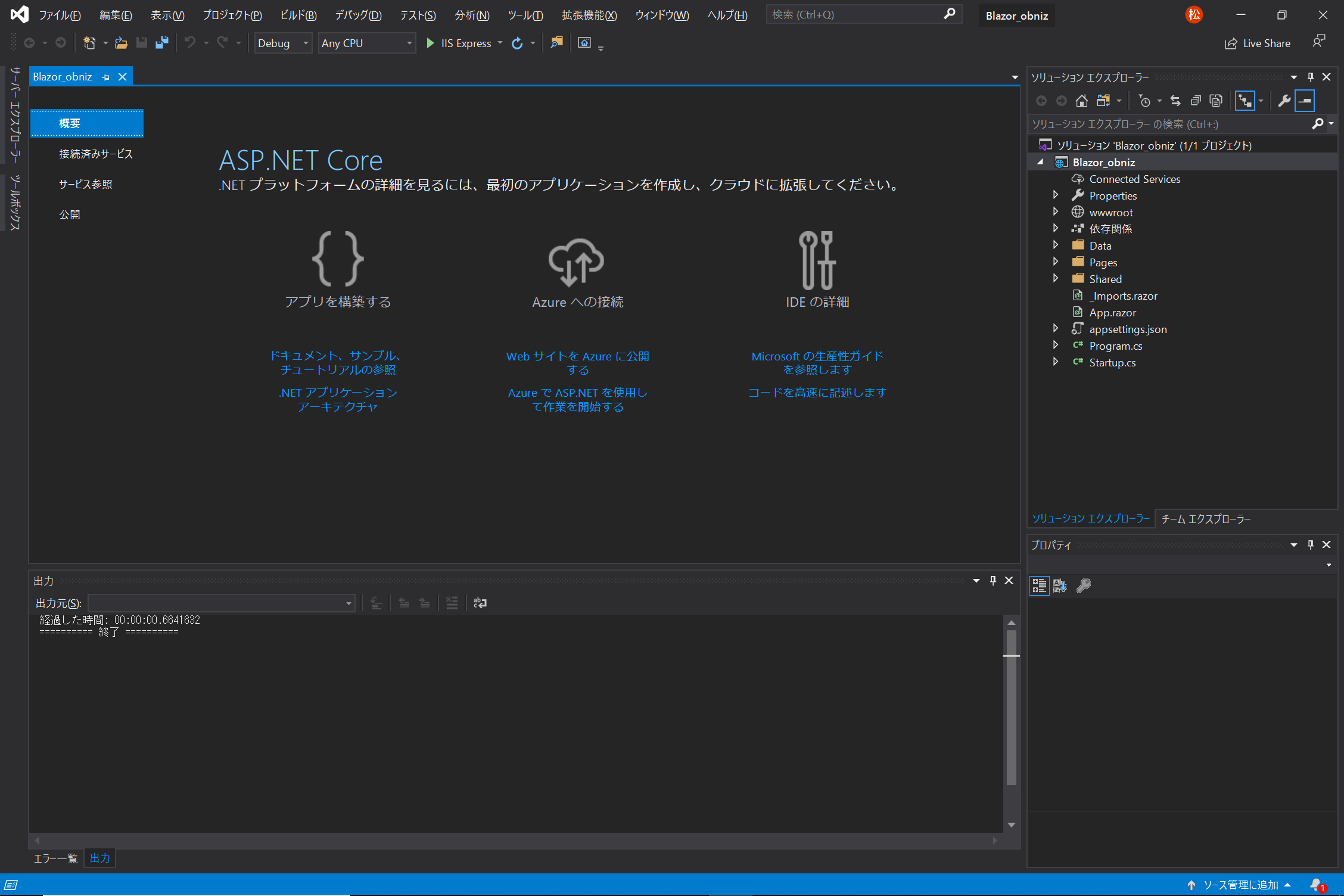Click Sync with Active Document arrows icon
This screenshot has height=896, width=1344.
[1175, 101]
